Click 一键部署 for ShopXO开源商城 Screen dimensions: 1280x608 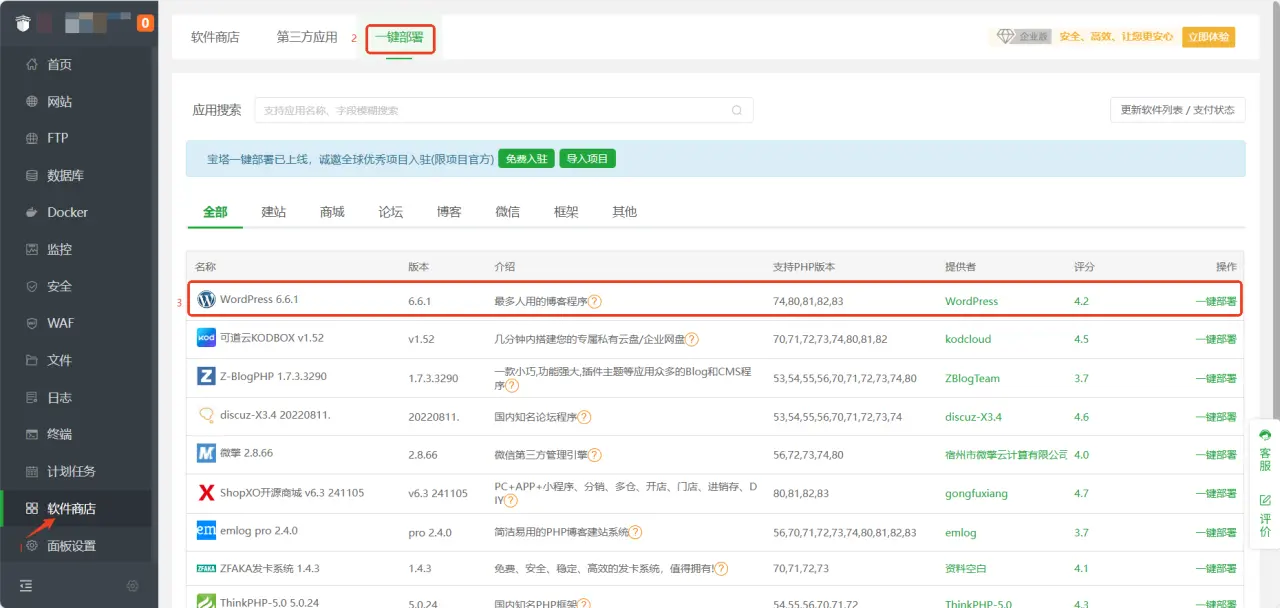click(x=1215, y=493)
